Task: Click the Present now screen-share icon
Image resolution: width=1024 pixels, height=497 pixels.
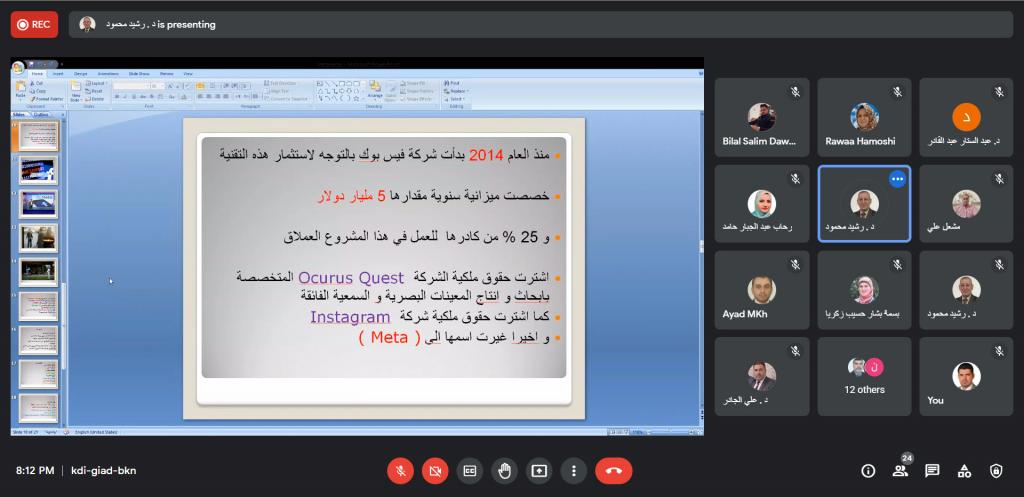Action: point(539,470)
